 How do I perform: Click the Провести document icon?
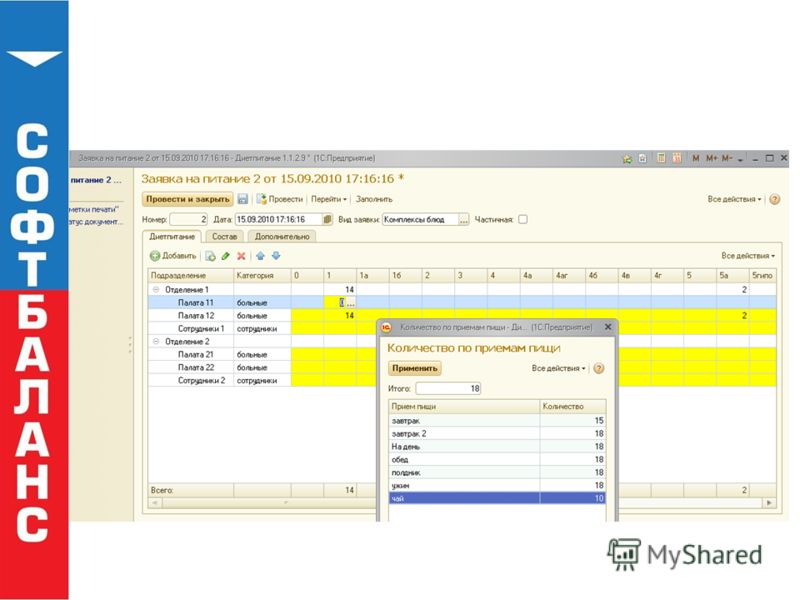pos(261,199)
